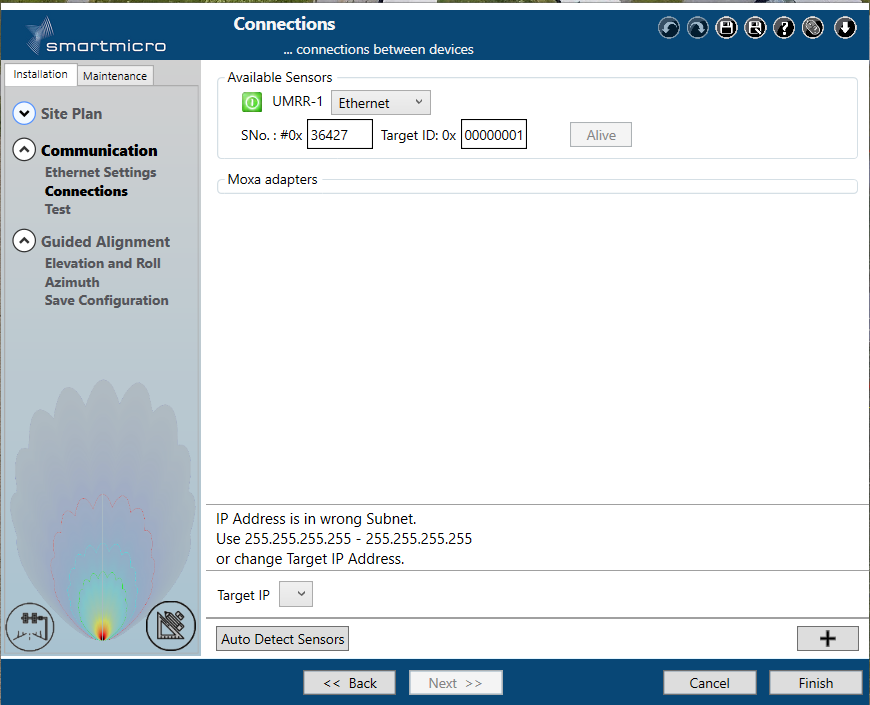Viewport: 870px width, 705px height.
Task: Select Connections in the sidebar
Action: pos(86,191)
